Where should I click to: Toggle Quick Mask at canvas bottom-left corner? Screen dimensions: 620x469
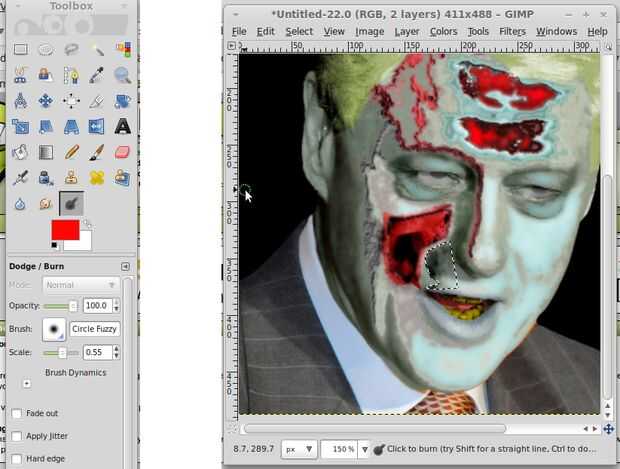[233, 428]
